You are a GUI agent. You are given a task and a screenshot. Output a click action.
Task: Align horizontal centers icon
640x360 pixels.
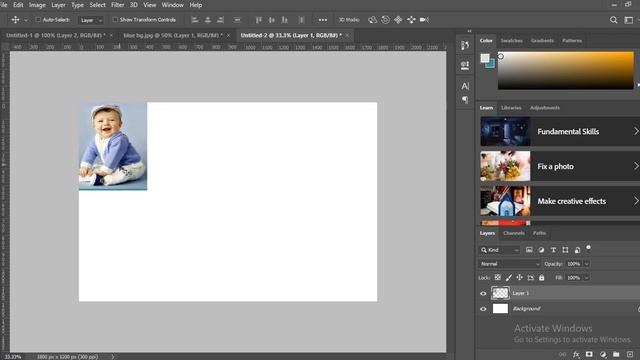pyautogui.click(x=208, y=20)
